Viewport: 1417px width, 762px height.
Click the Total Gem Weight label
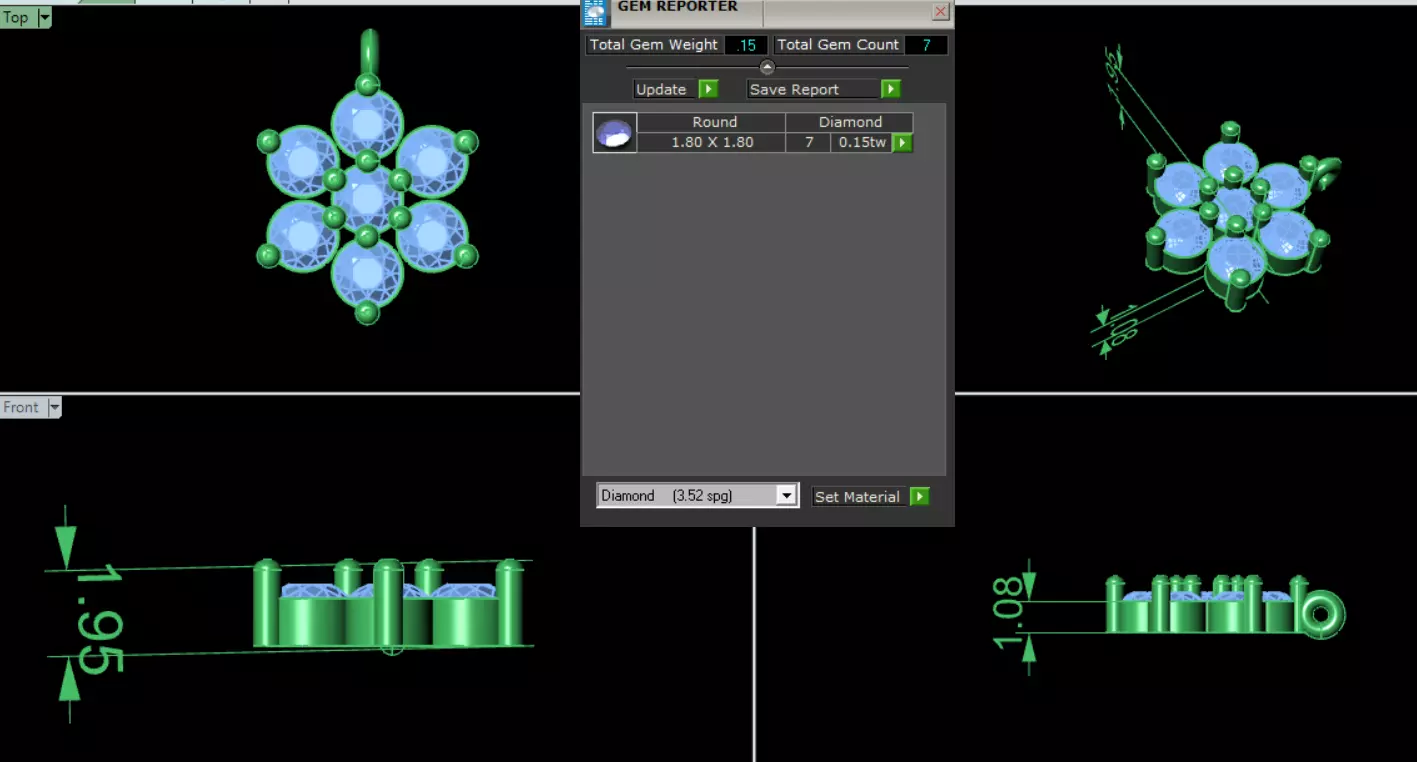[x=654, y=45]
